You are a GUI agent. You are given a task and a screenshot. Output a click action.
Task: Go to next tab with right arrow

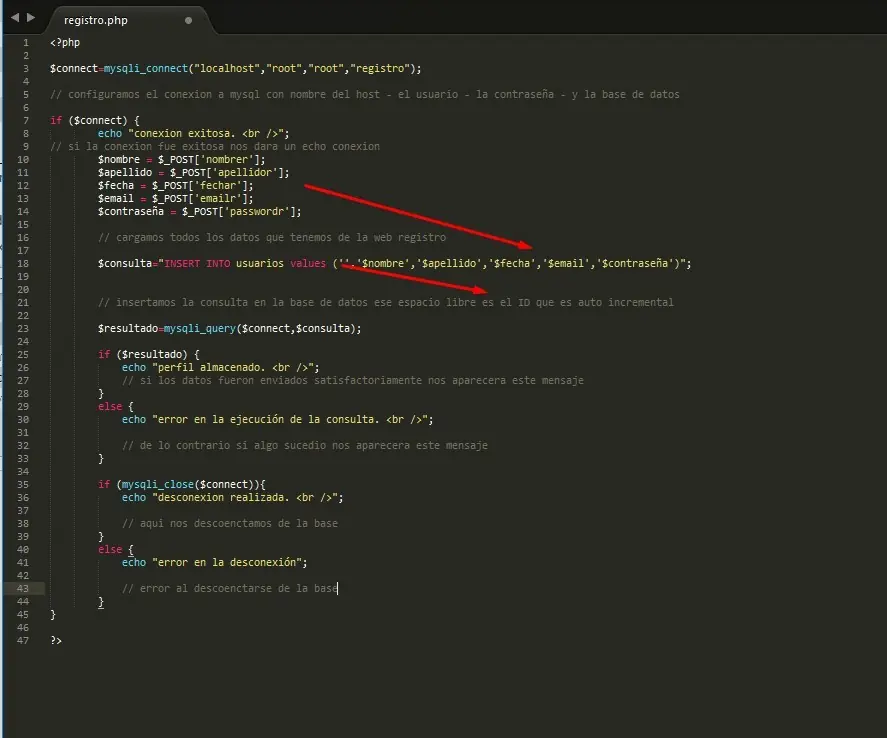coord(31,18)
